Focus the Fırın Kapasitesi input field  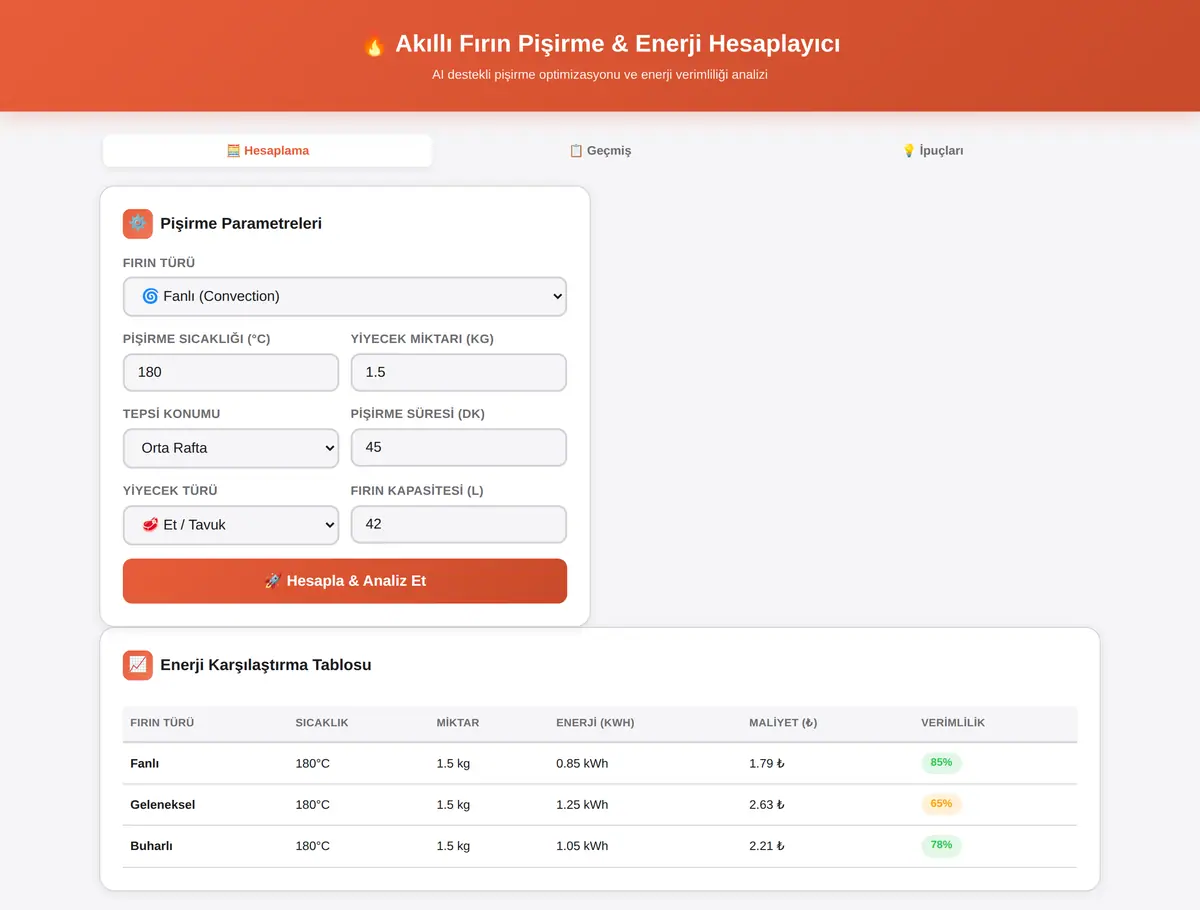[459, 524]
